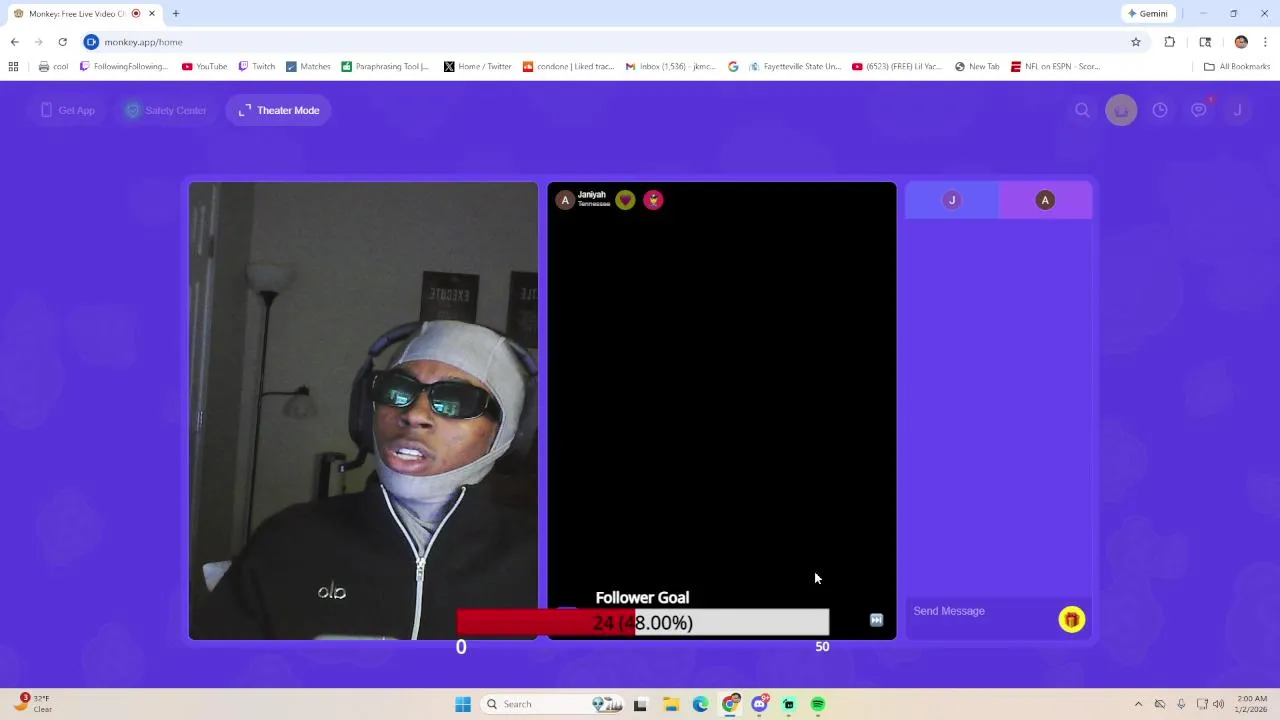Viewport: 1280px width, 720px height.
Task: Open the Matches bookmark
Action: pyautogui.click(x=308, y=67)
